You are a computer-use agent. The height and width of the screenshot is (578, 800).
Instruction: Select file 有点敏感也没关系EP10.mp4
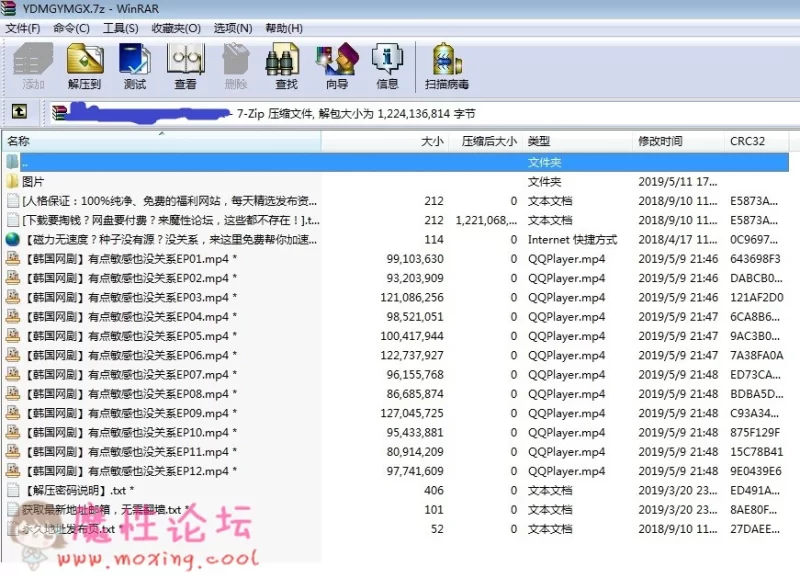131,432
